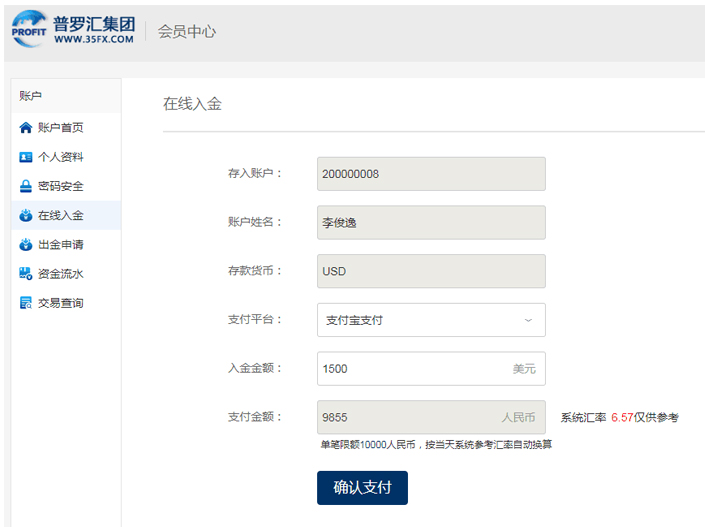Click the 存入账户 field showing 200000008
This screenshot has height=527, width=705.
tap(430, 174)
